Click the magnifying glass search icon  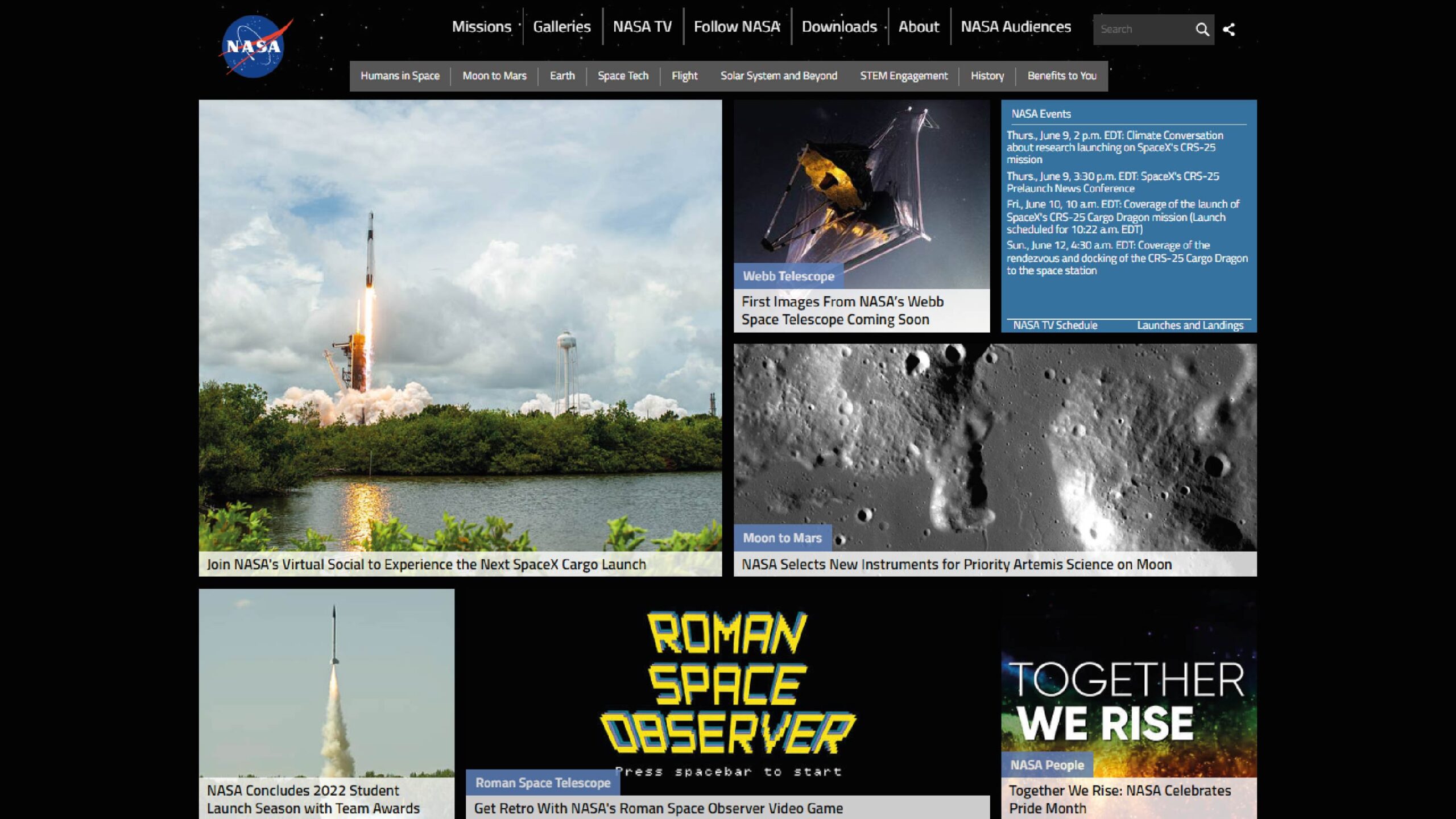(1202, 30)
